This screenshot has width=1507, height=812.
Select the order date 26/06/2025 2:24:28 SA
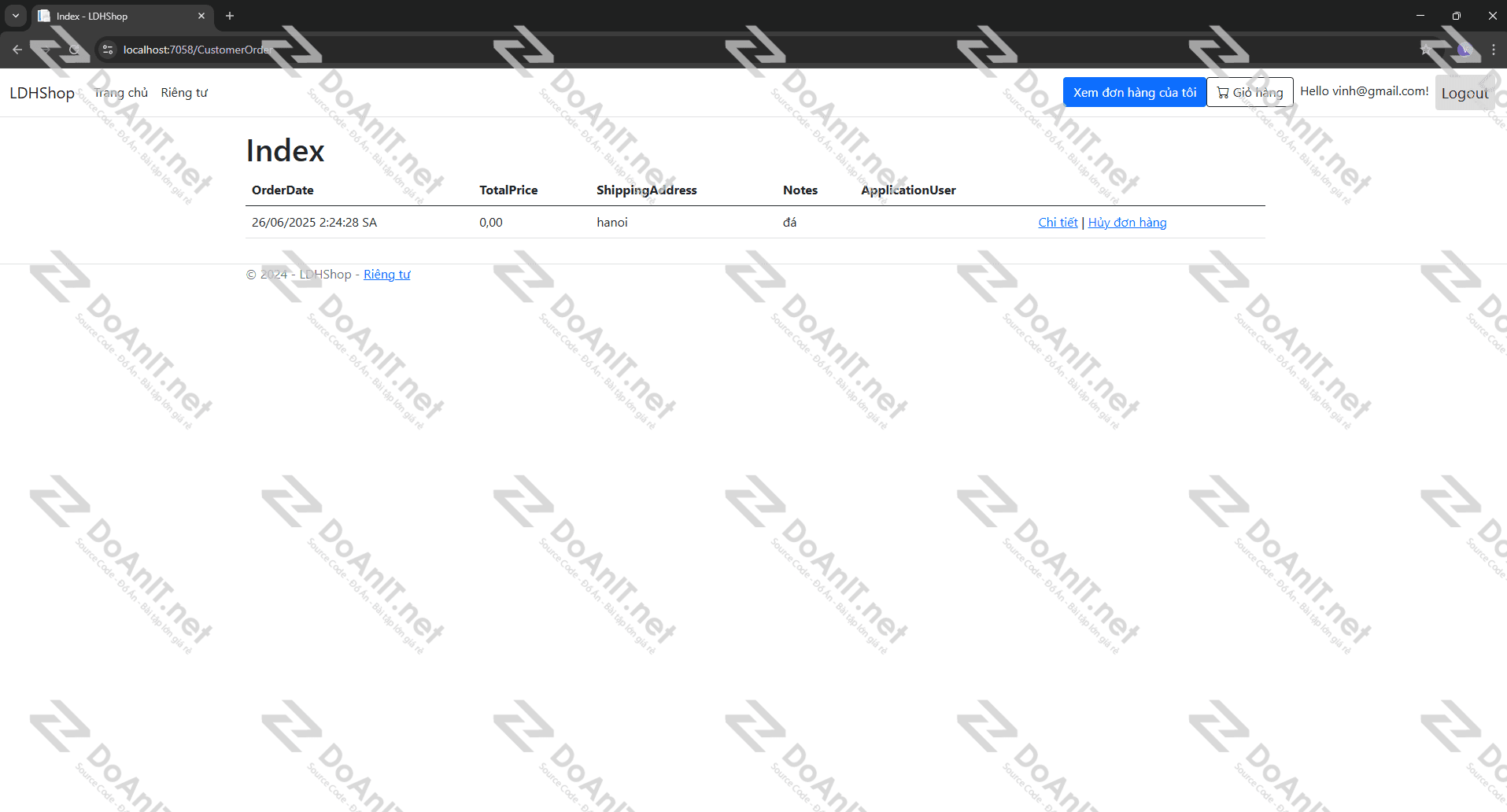(x=314, y=223)
